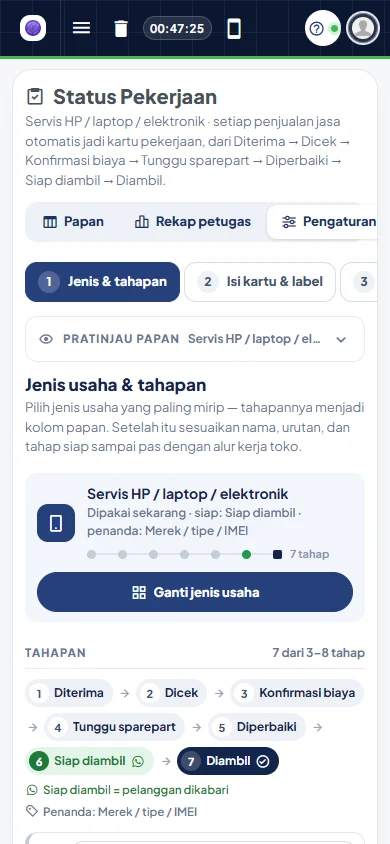Screen dimensions: 390x844
Task: Click the 00:47:25 timer pill
Action: pyautogui.click(x=177, y=28)
